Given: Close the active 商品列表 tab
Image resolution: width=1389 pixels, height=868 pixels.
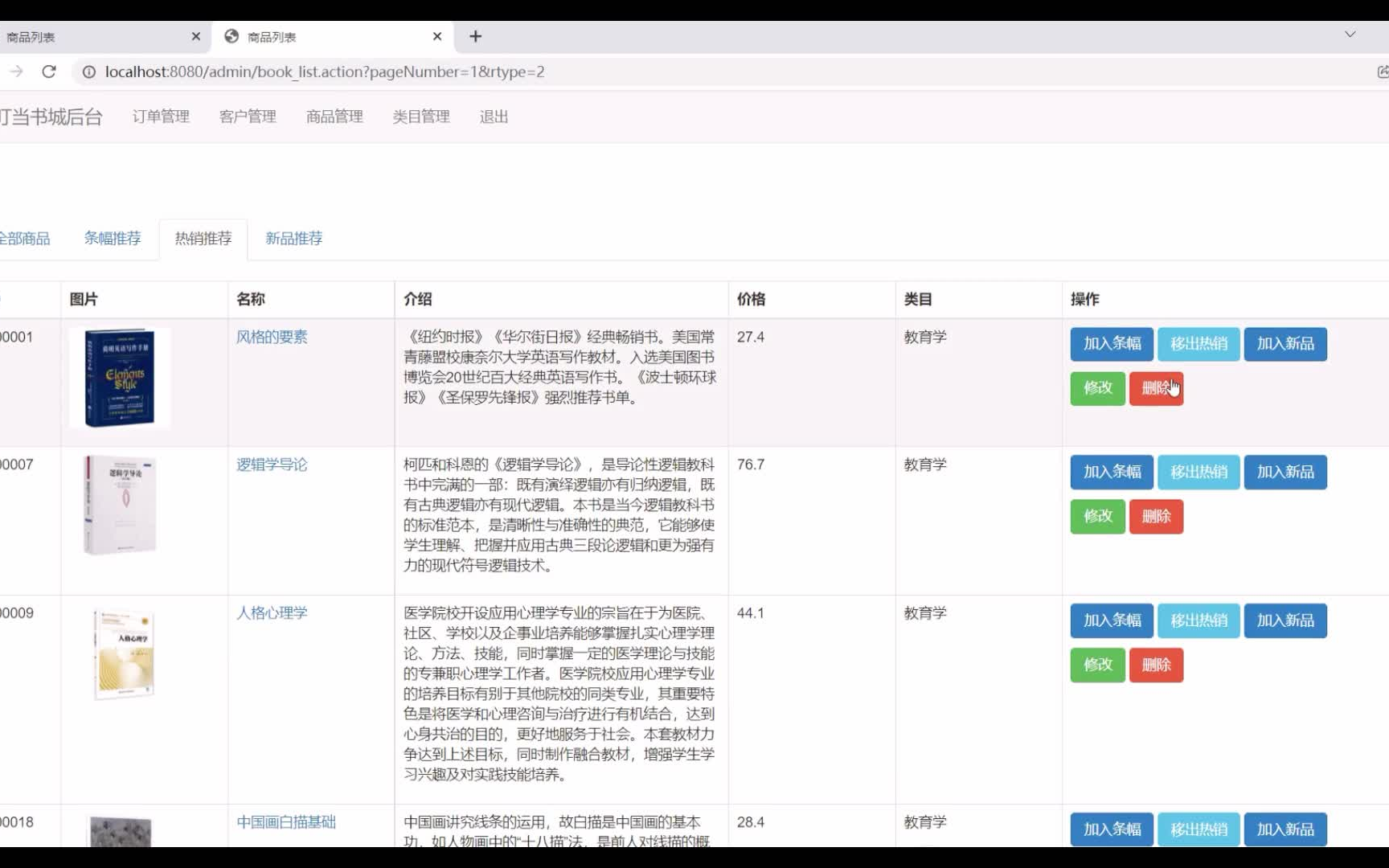Looking at the screenshot, I should 437,36.
